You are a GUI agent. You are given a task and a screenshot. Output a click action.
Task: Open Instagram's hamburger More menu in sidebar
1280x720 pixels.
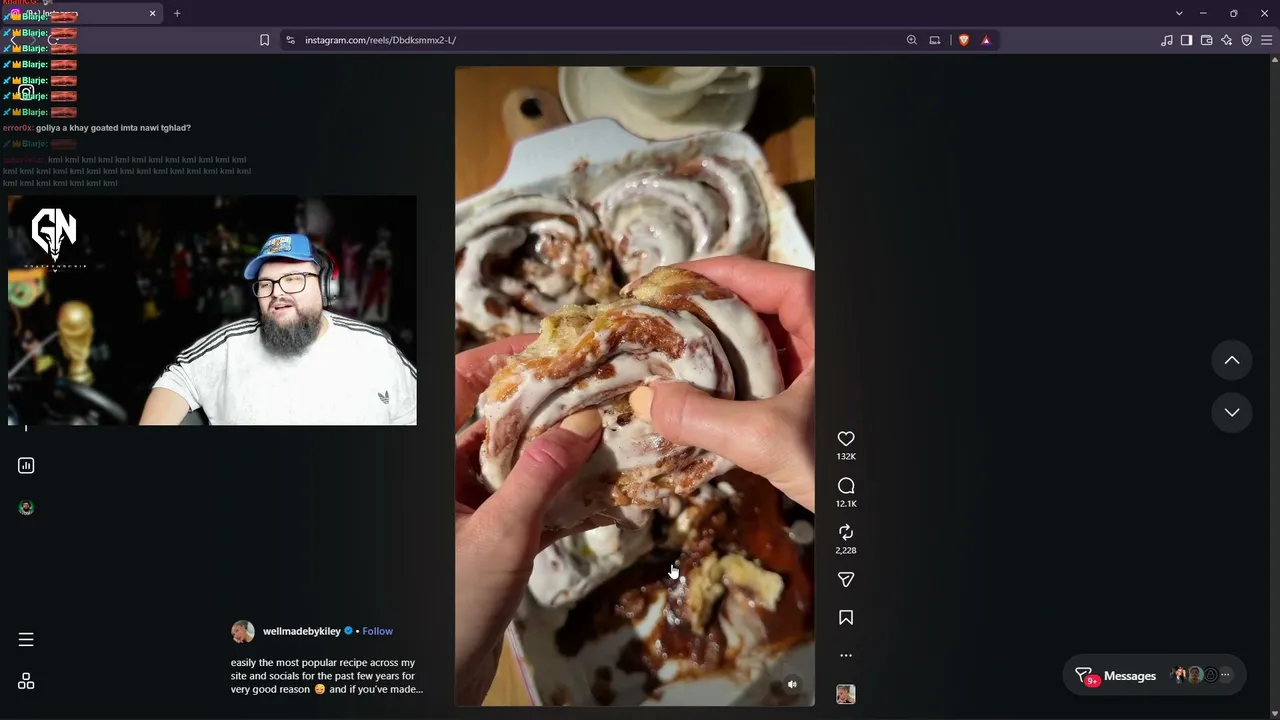click(26, 640)
